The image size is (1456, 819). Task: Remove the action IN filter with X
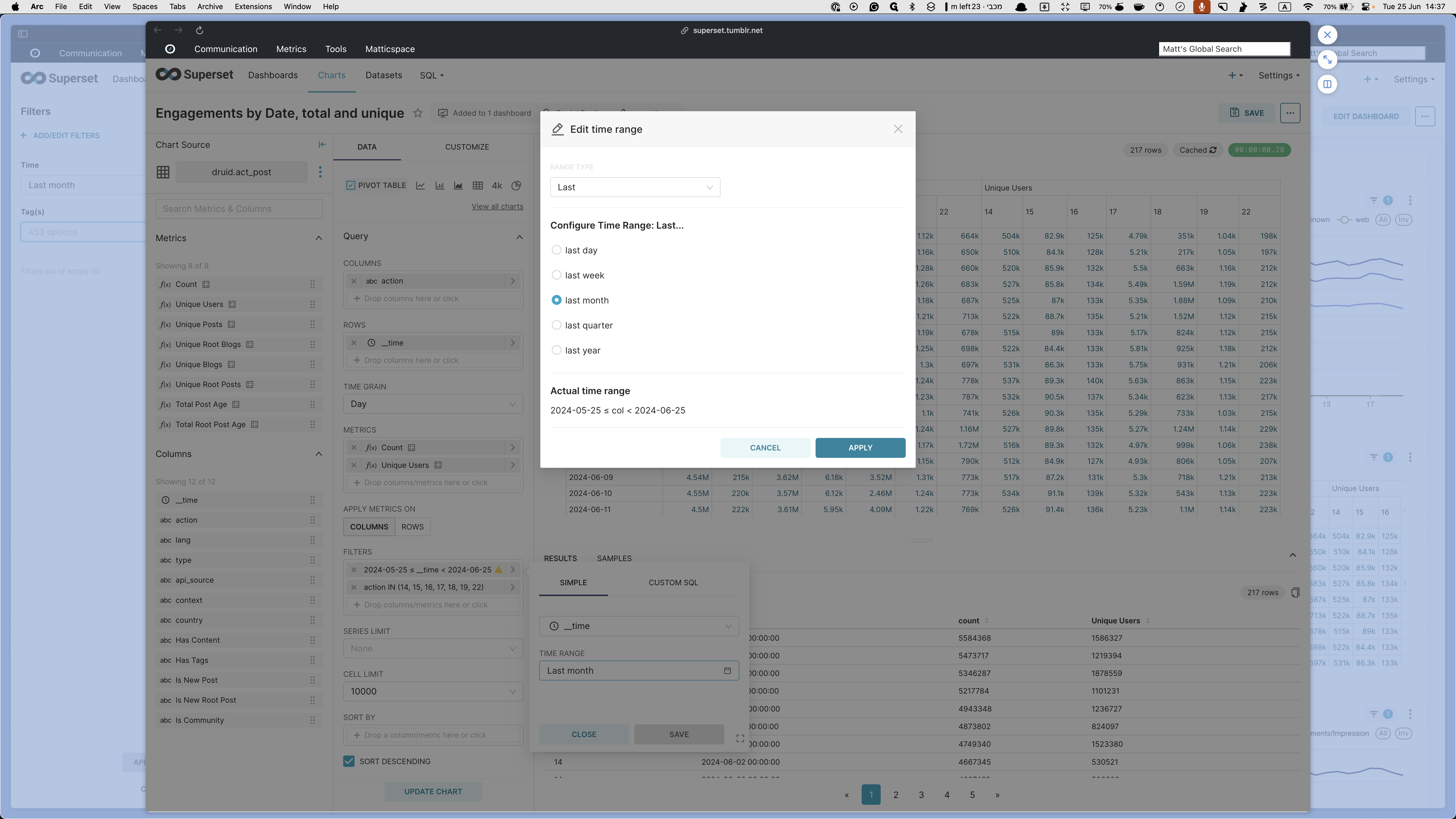(x=354, y=587)
